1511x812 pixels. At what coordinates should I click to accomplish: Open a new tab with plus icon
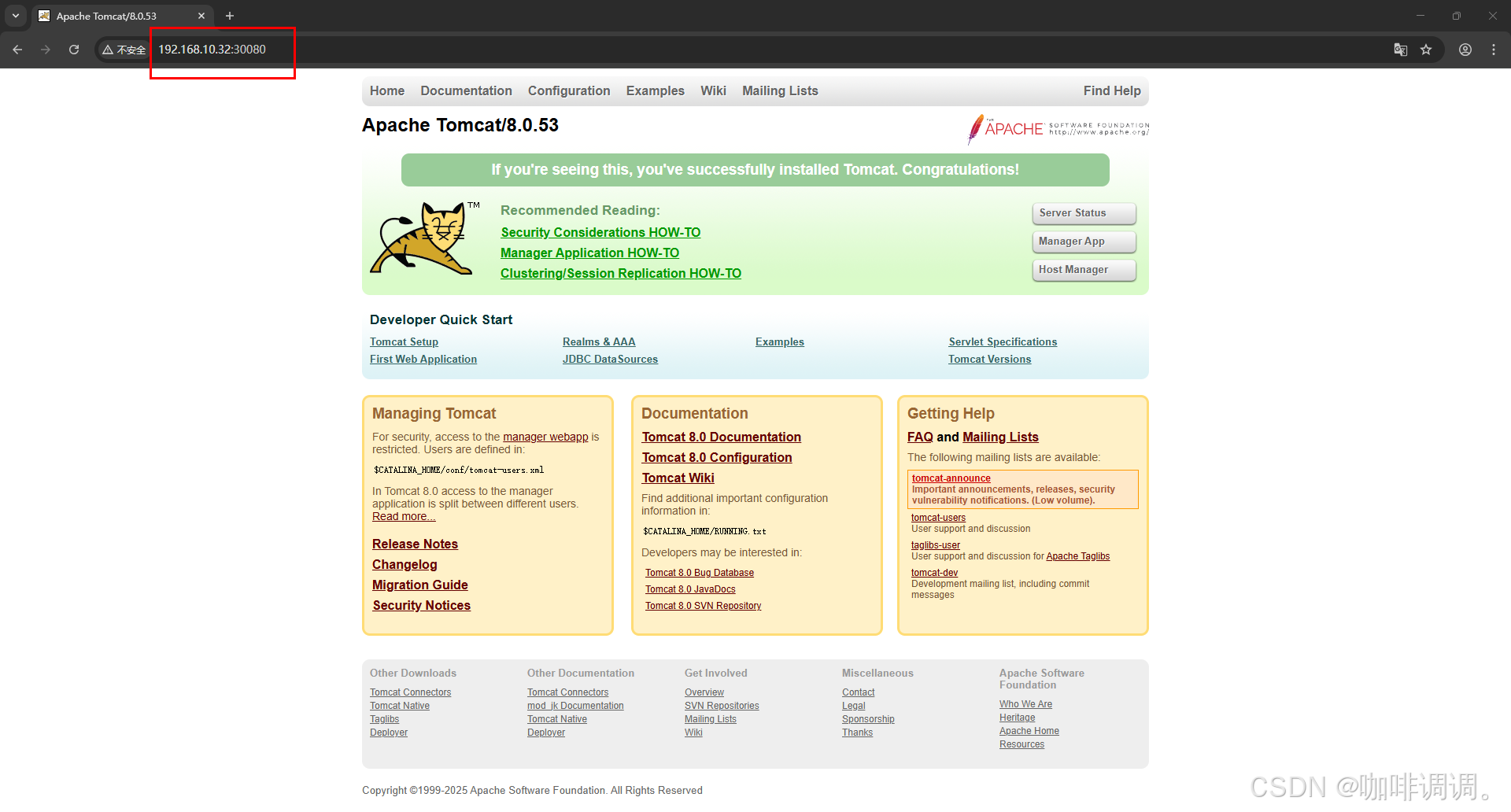[230, 16]
